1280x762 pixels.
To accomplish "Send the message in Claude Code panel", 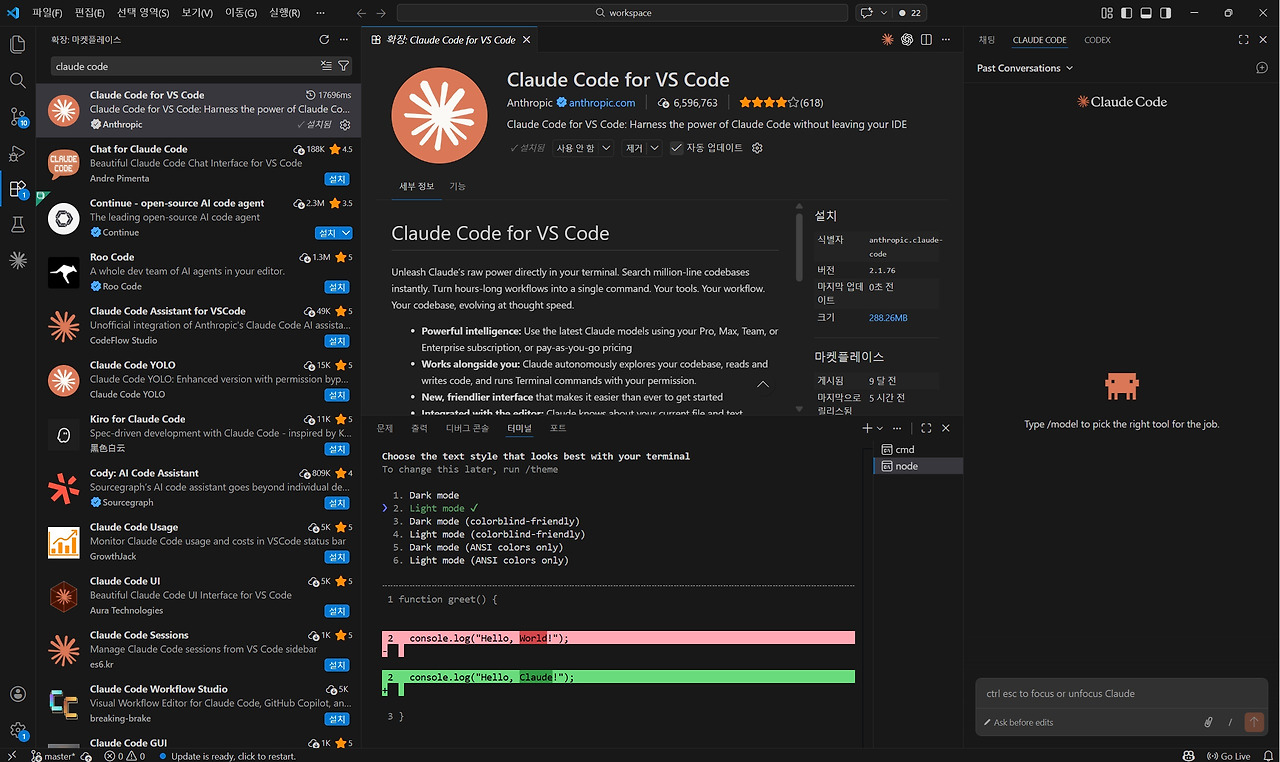I will (x=1254, y=722).
